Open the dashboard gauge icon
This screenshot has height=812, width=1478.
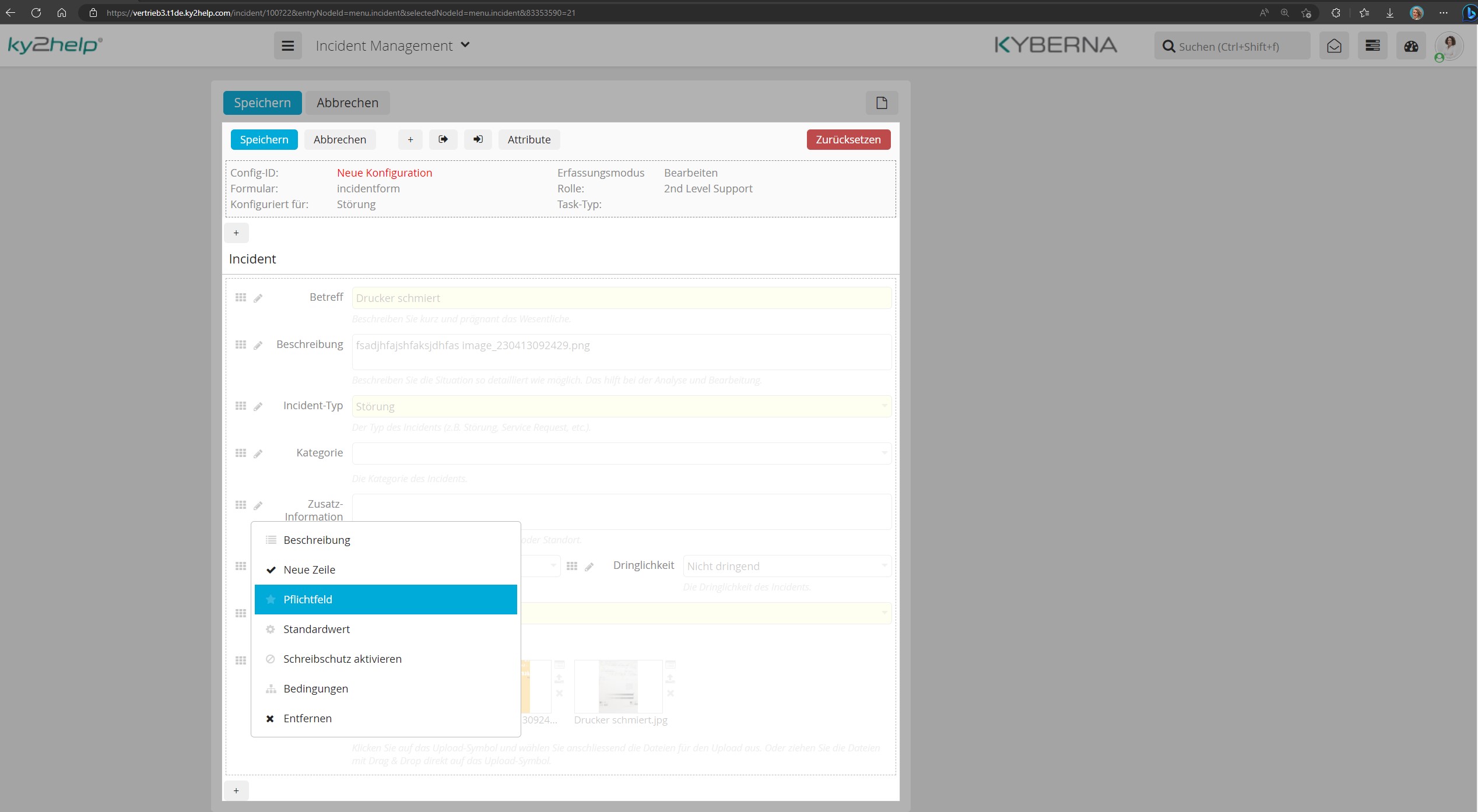tap(1411, 45)
